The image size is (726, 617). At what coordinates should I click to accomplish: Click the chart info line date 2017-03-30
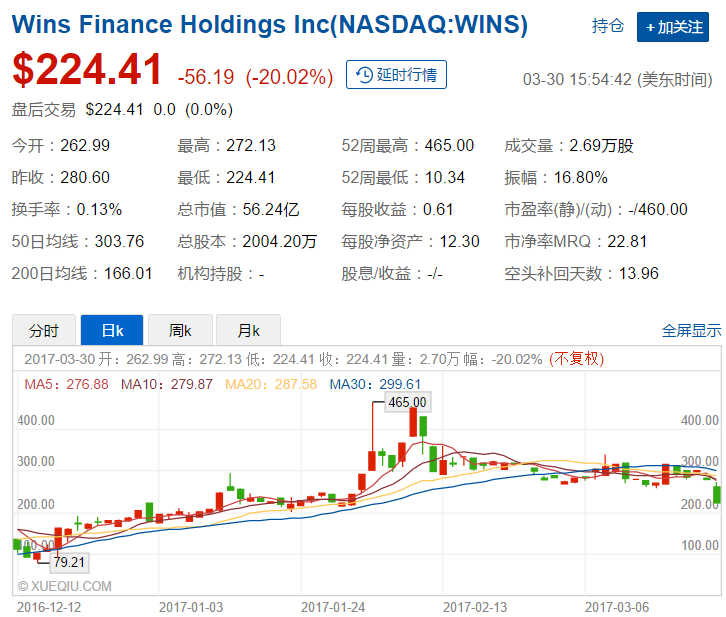[60, 359]
